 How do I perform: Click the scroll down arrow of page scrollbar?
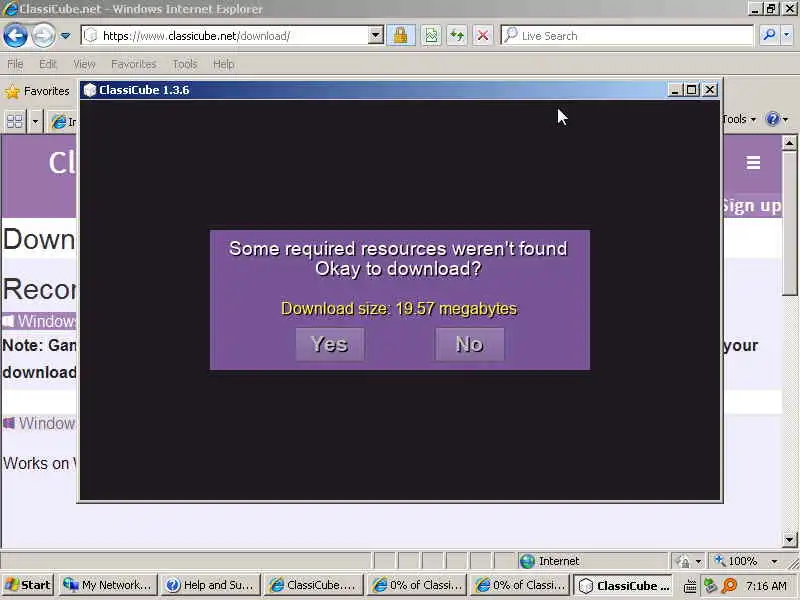coord(789,539)
